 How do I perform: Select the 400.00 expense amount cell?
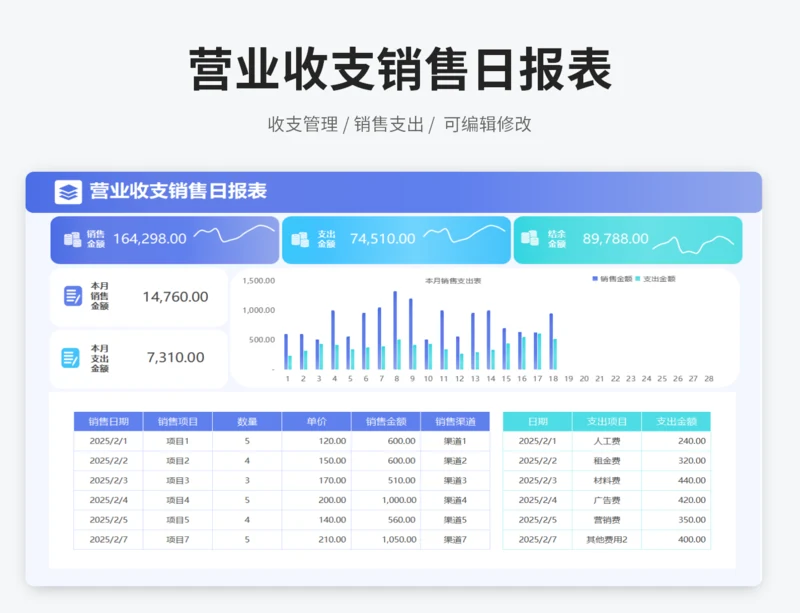[676, 540]
